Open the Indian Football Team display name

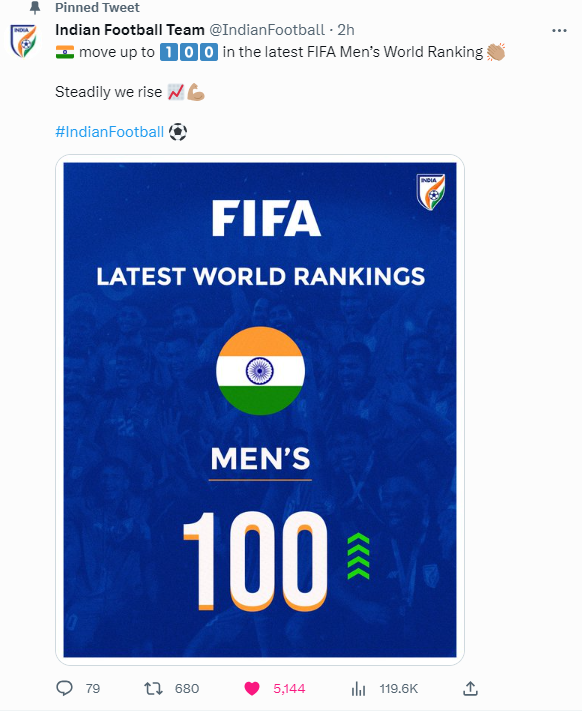point(130,30)
